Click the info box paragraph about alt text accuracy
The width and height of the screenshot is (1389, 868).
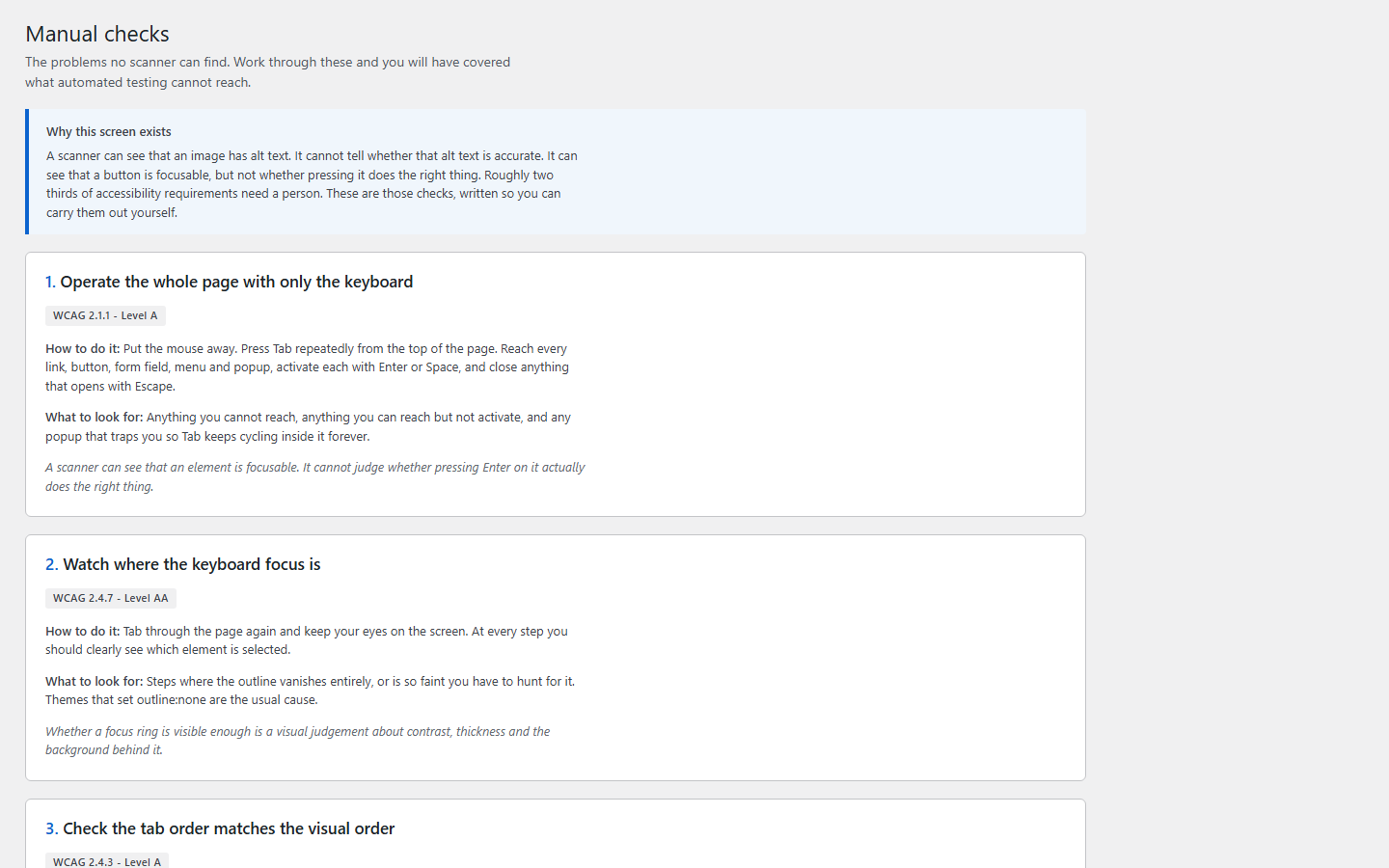(x=312, y=184)
